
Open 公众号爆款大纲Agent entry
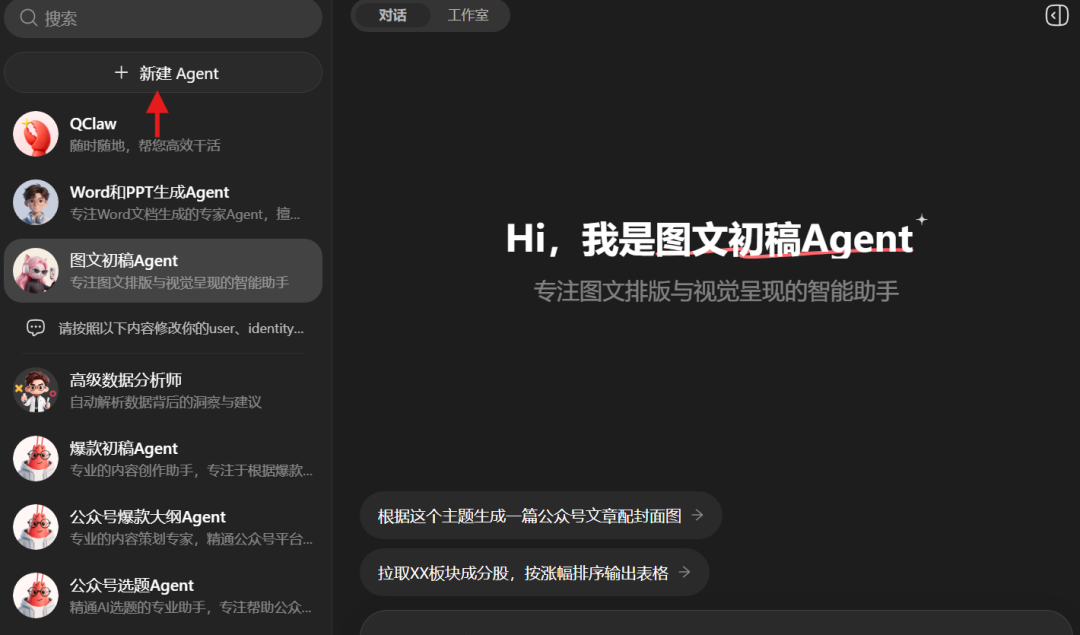[163, 527]
